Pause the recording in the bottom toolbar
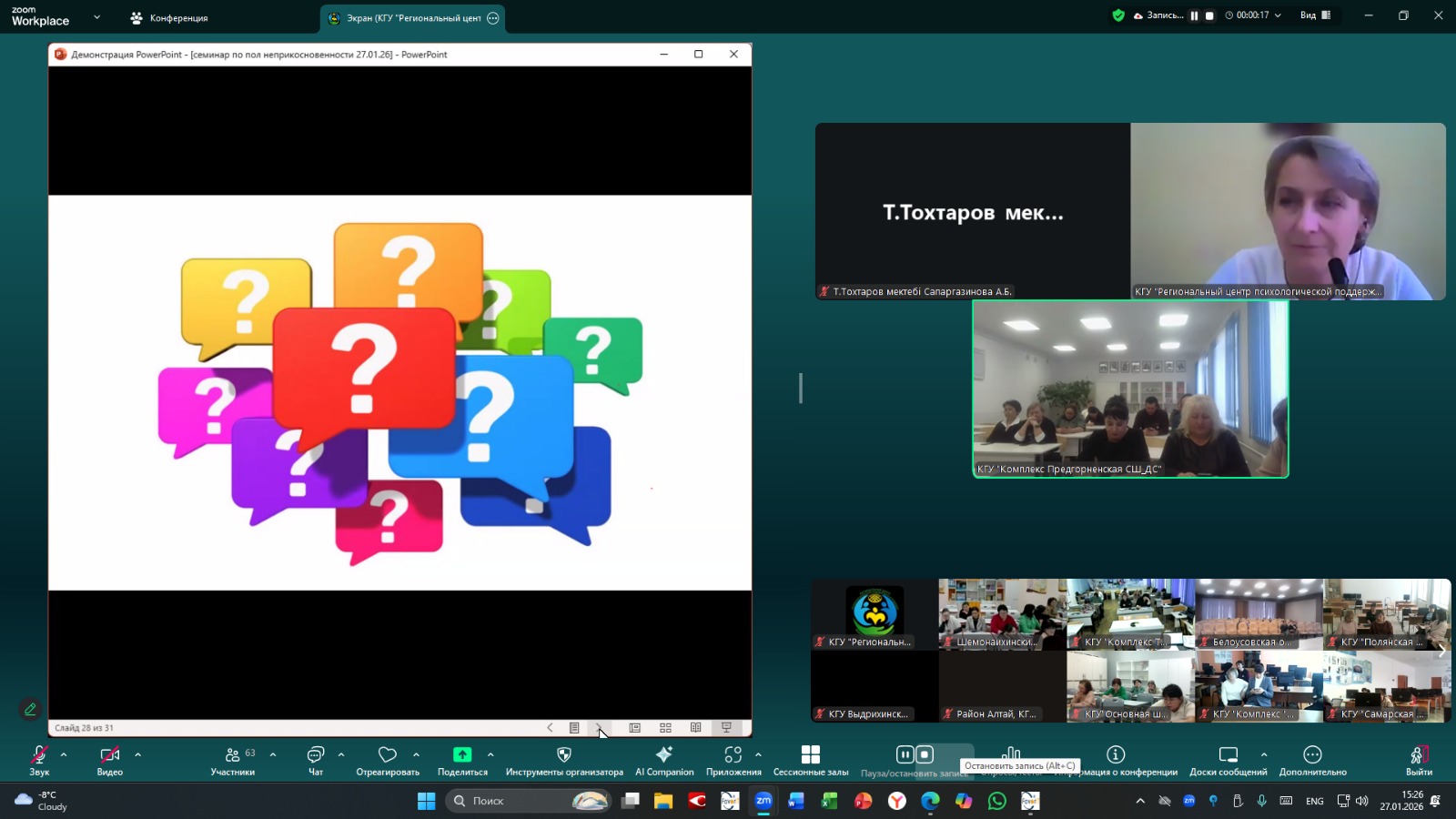 [905, 754]
